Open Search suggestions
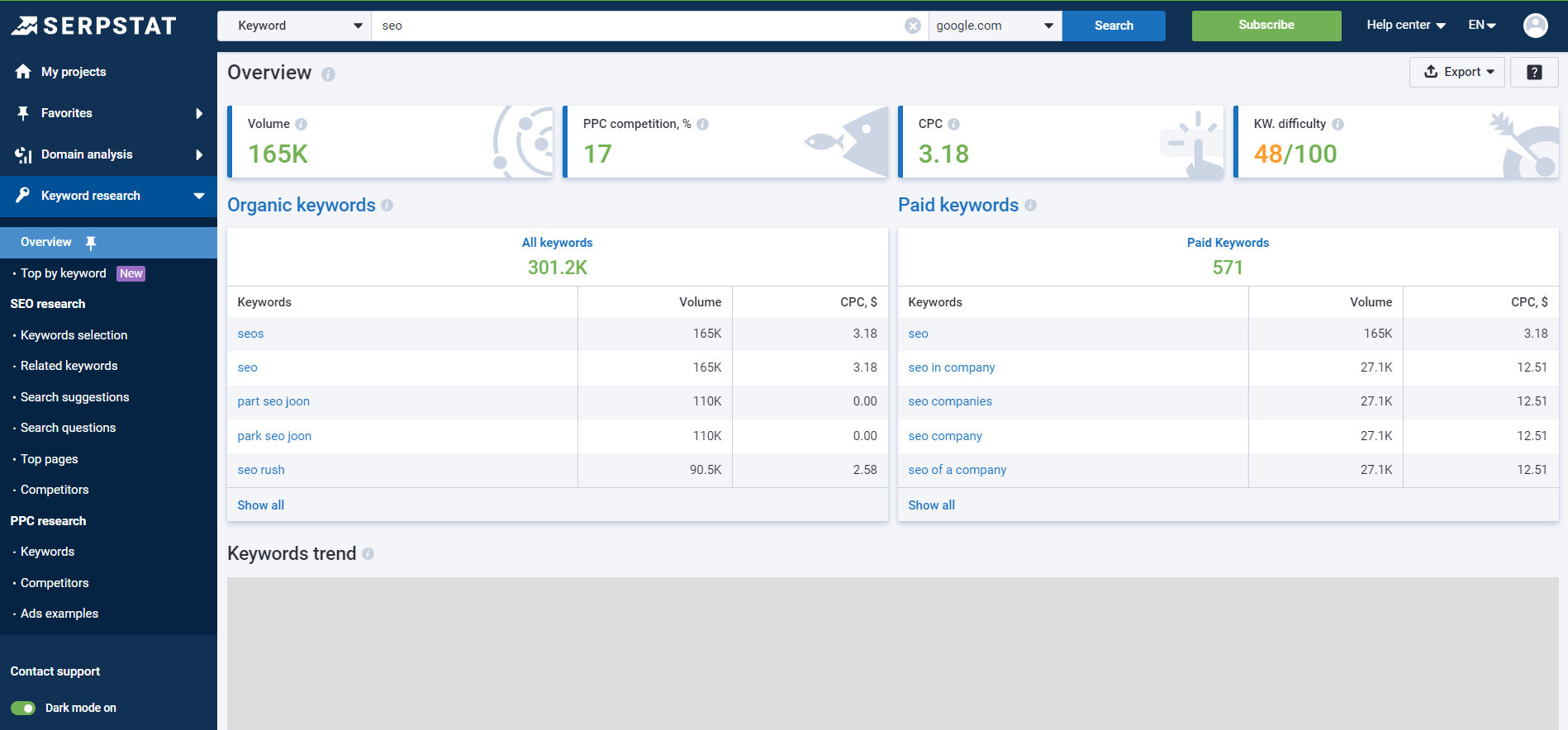 point(75,397)
